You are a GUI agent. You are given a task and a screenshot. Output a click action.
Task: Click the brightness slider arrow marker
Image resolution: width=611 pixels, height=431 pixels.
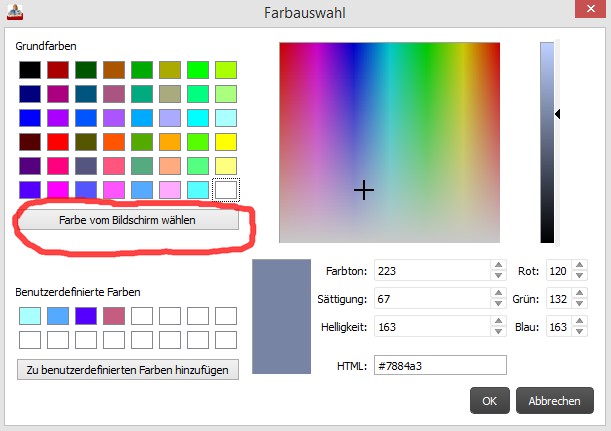(558, 115)
